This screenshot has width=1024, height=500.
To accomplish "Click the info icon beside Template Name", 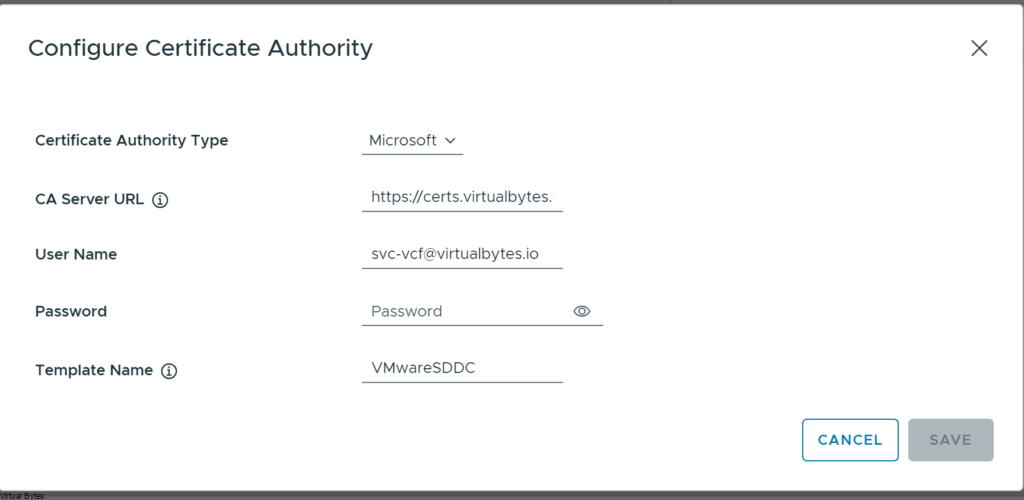I will (169, 371).
